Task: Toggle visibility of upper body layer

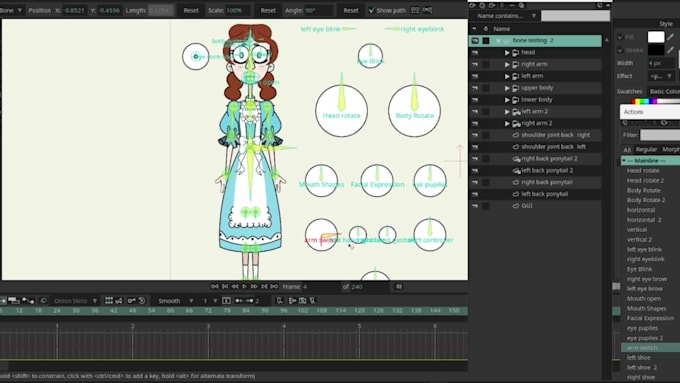Action: pos(475,88)
